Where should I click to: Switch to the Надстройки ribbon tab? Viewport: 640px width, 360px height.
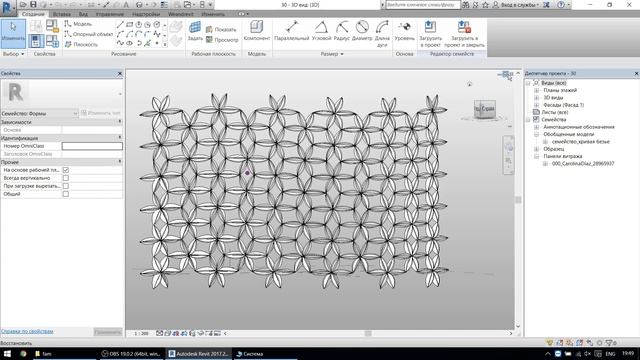tap(146, 14)
